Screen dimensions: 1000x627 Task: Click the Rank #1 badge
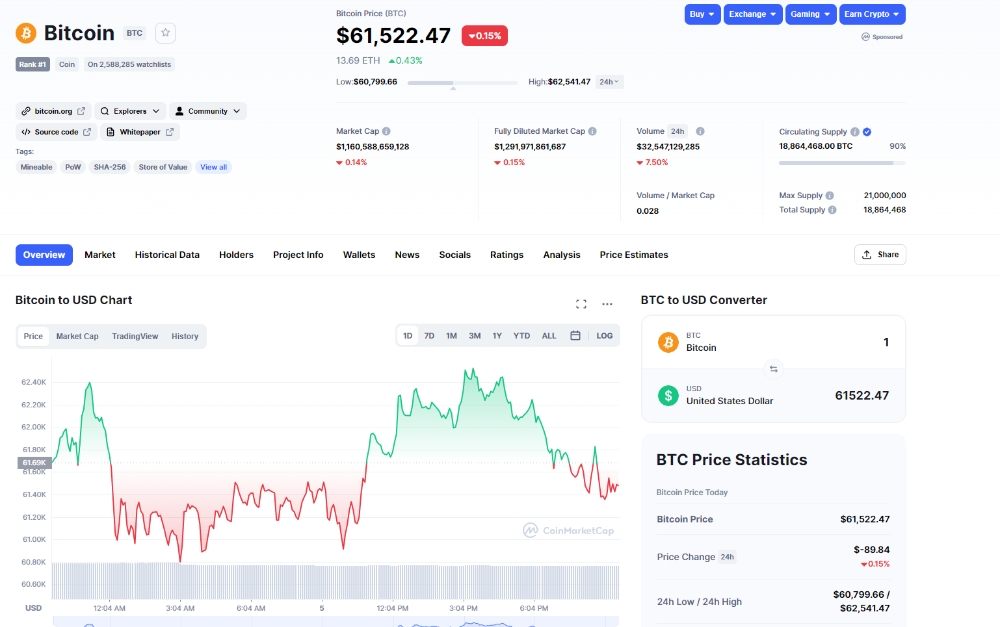pyautogui.click(x=33, y=64)
